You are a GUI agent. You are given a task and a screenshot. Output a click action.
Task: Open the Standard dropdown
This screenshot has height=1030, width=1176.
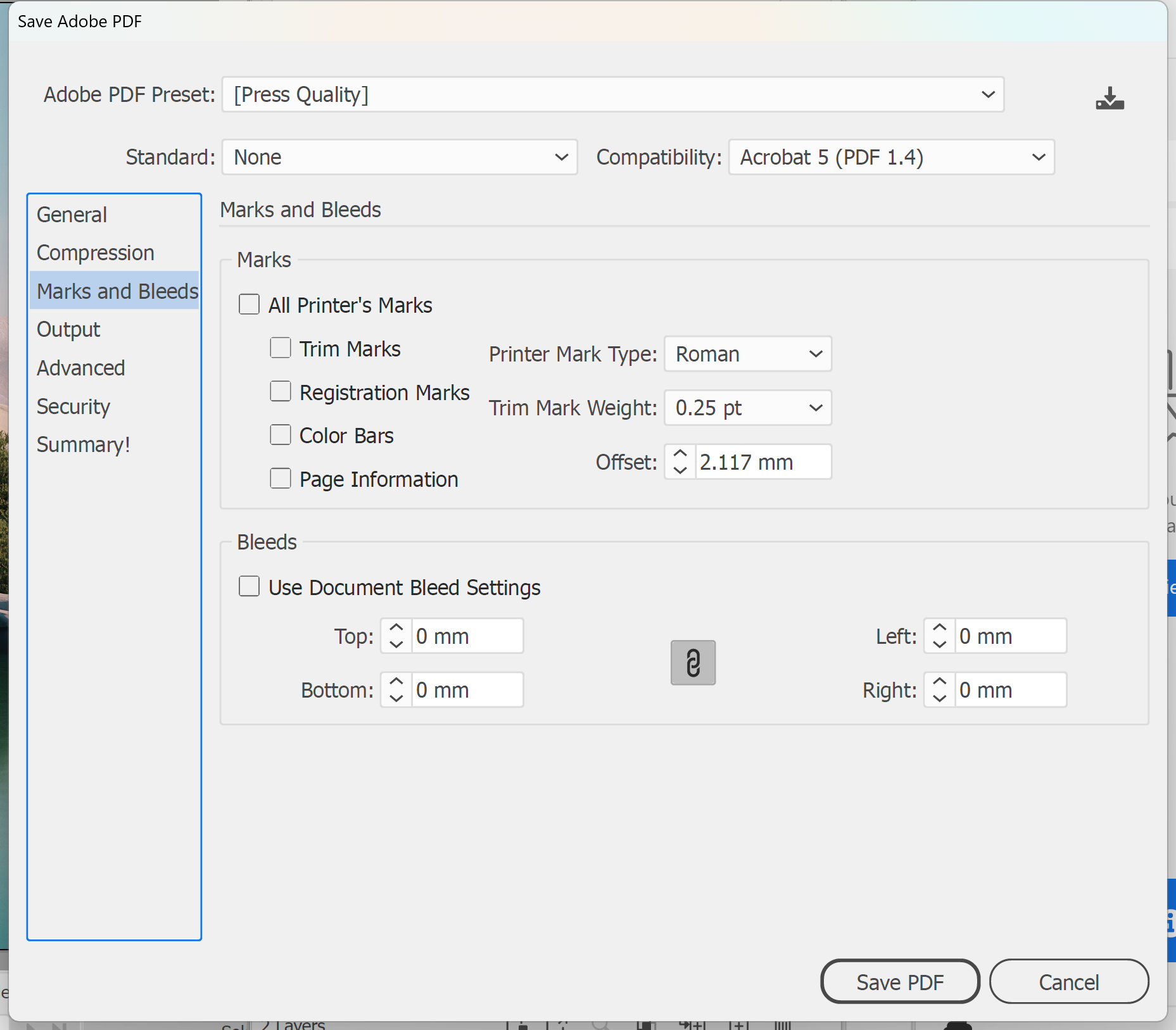400,157
